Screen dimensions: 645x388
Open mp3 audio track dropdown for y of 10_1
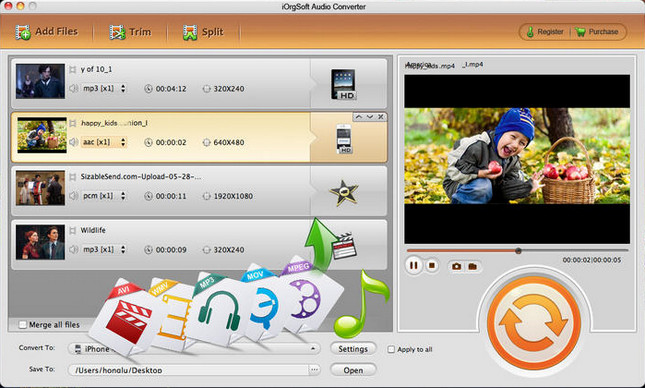pos(104,88)
